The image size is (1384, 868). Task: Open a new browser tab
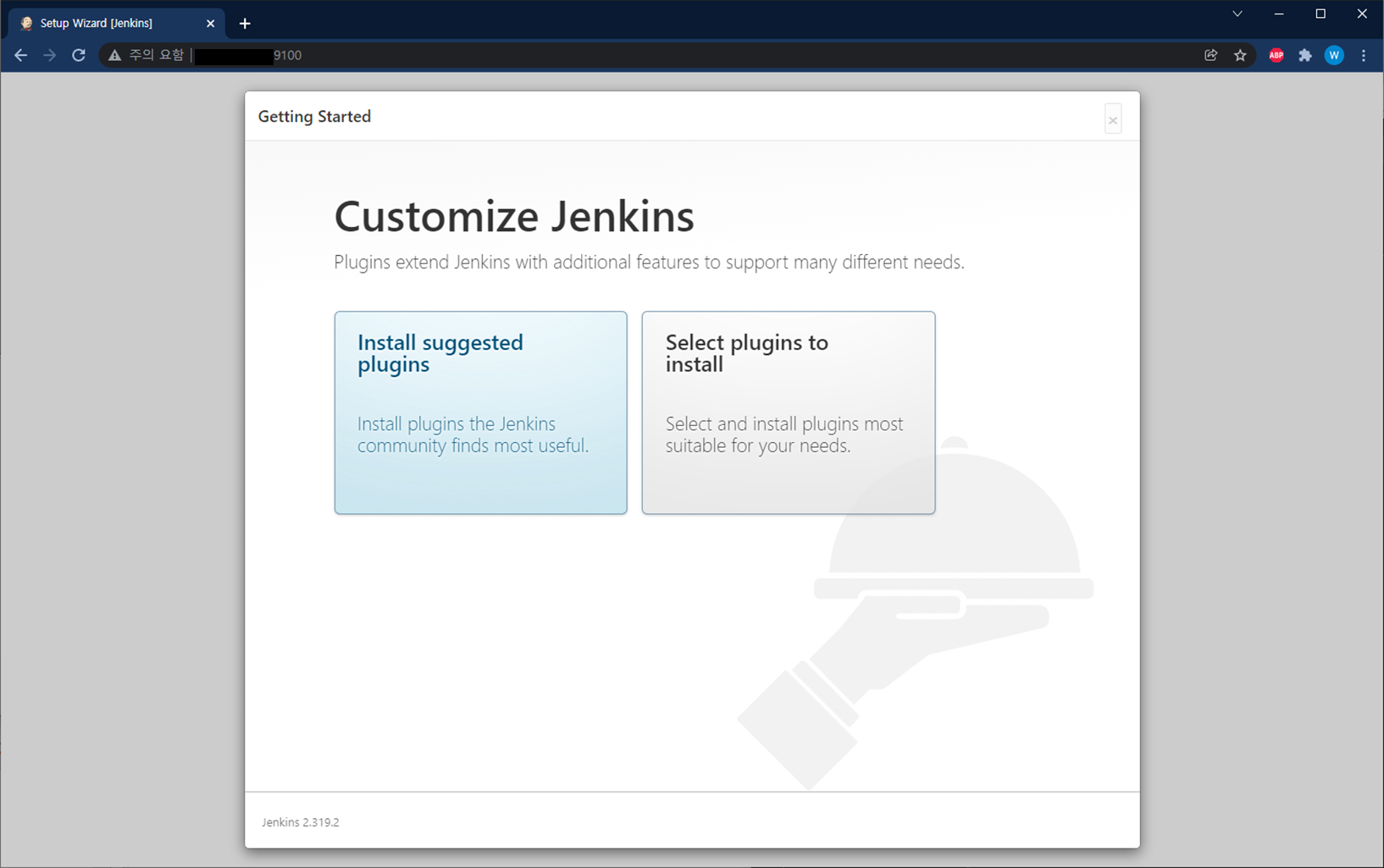245,24
